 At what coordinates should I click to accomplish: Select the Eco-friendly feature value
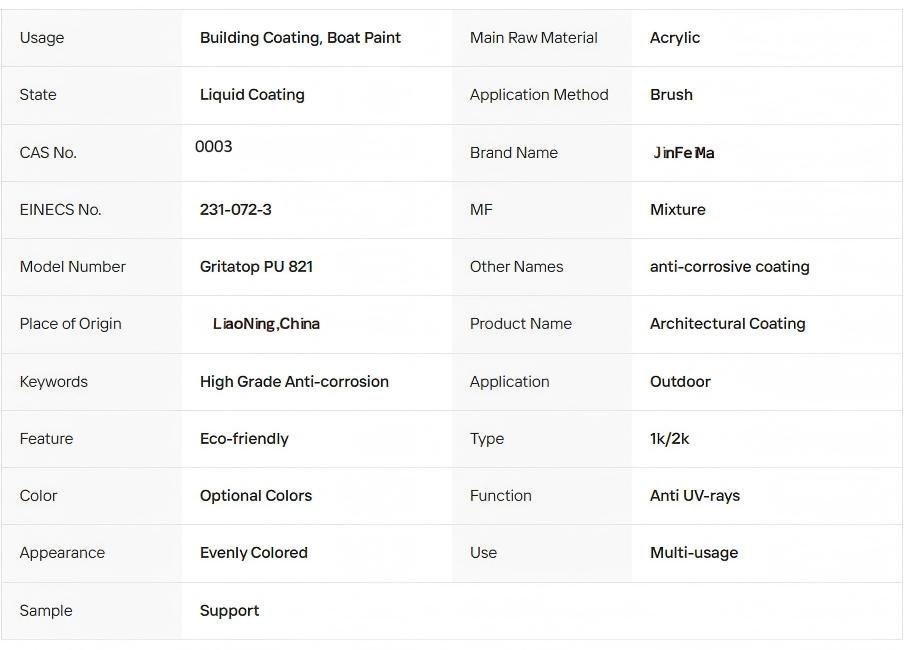(x=244, y=439)
